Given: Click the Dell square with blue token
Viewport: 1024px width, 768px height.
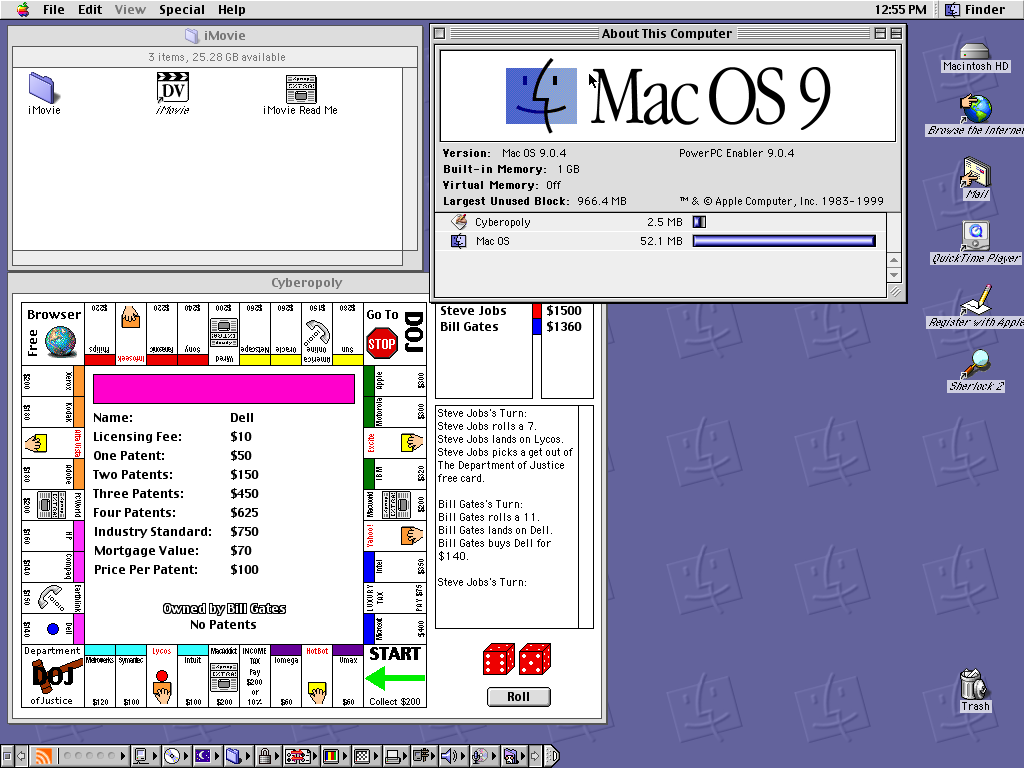Looking at the screenshot, I should (53, 629).
